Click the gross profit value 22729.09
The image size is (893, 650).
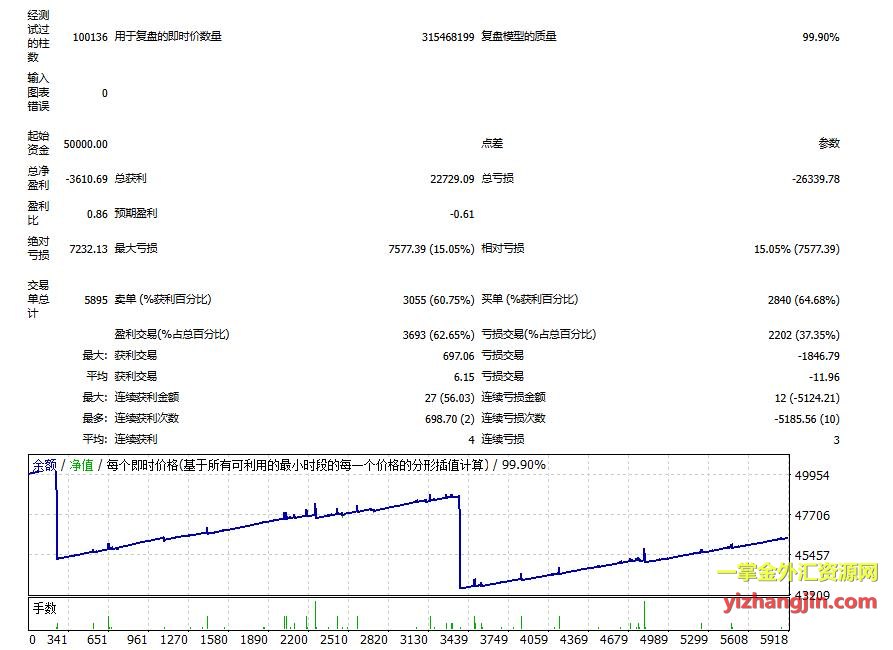tap(449, 179)
